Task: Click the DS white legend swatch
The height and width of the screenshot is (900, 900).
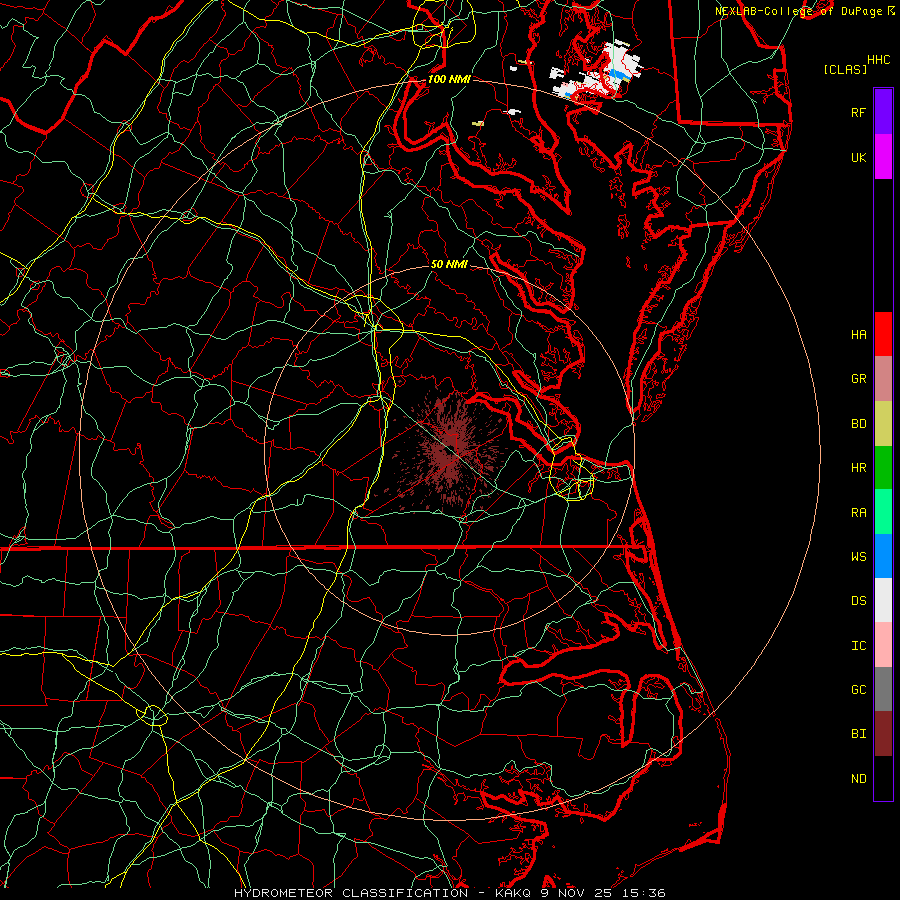Action: click(x=883, y=600)
